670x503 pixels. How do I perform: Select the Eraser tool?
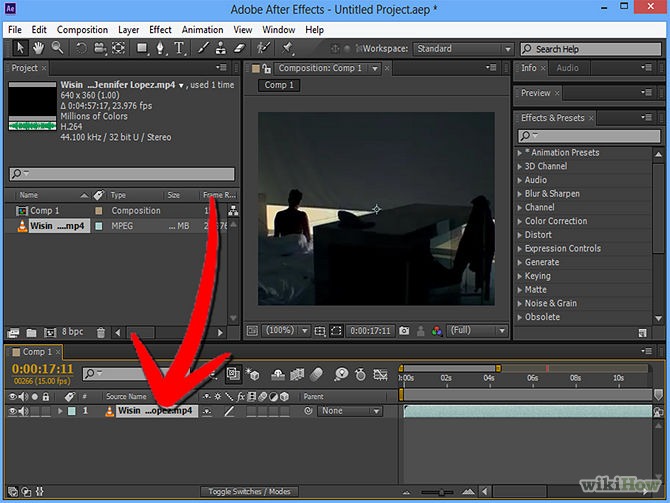(239, 48)
